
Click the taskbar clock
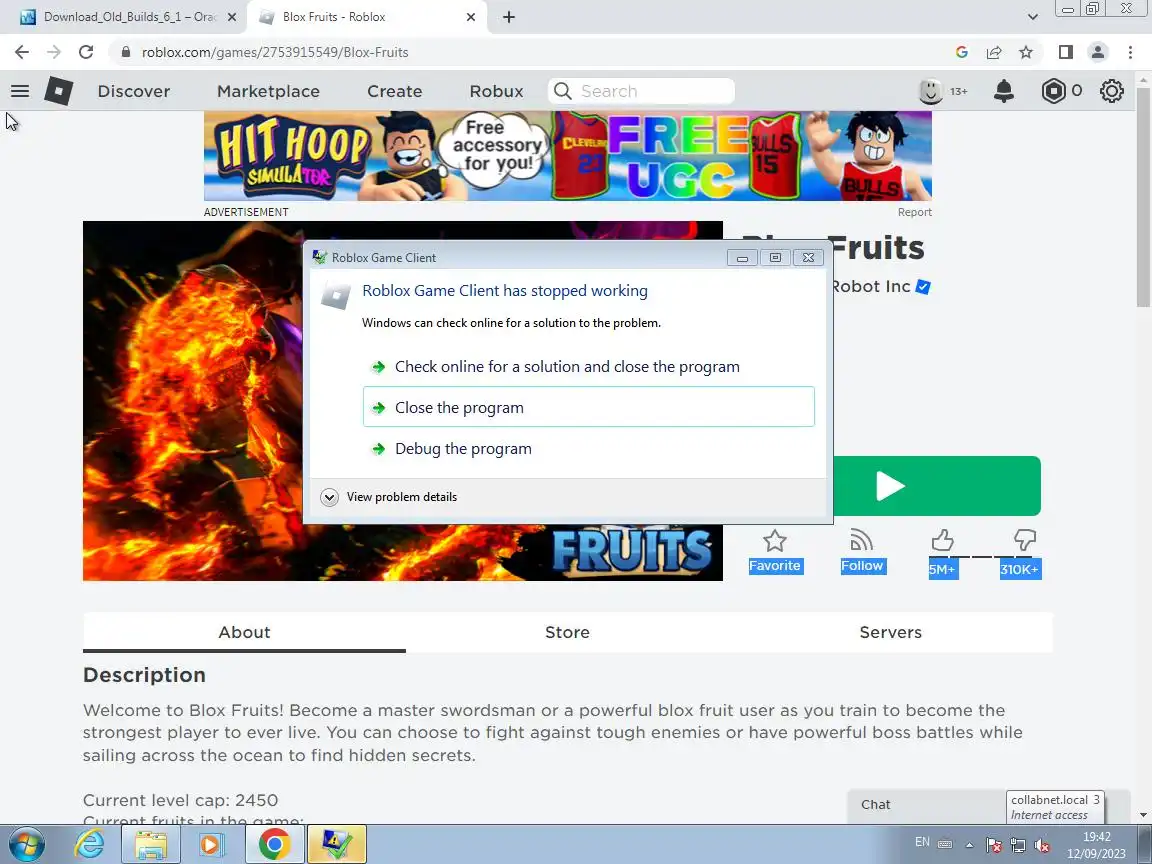coord(1096,845)
